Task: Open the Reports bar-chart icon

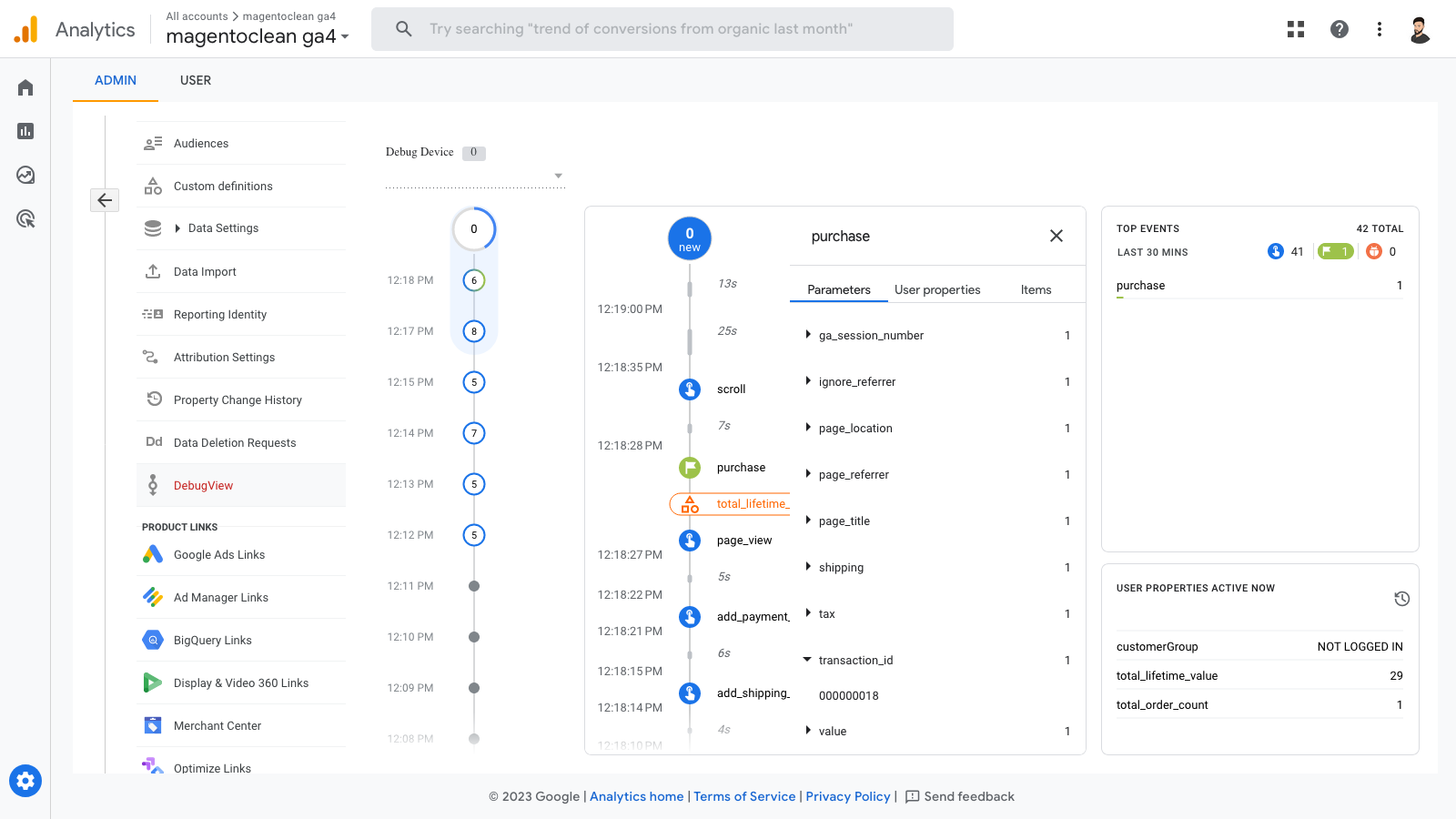Action: pos(25,131)
